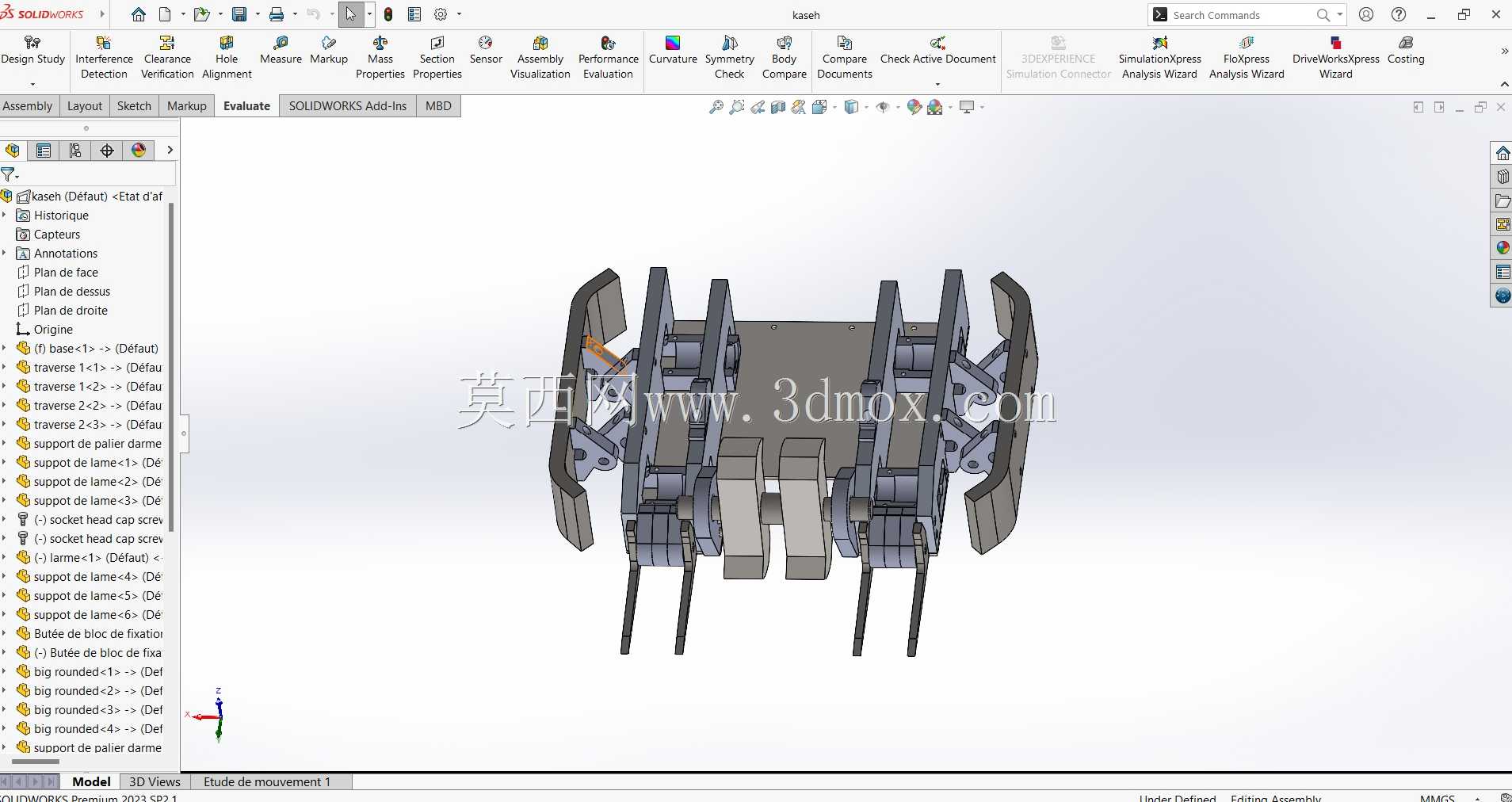
Task: Launch Assembly Visualization
Action: pos(540,57)
